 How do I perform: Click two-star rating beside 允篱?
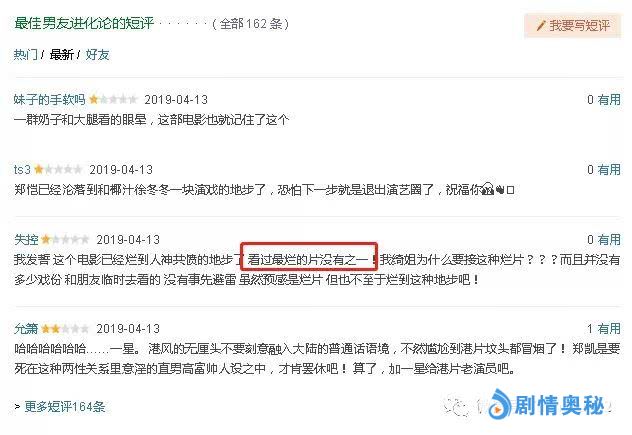(x=65, y=329)
